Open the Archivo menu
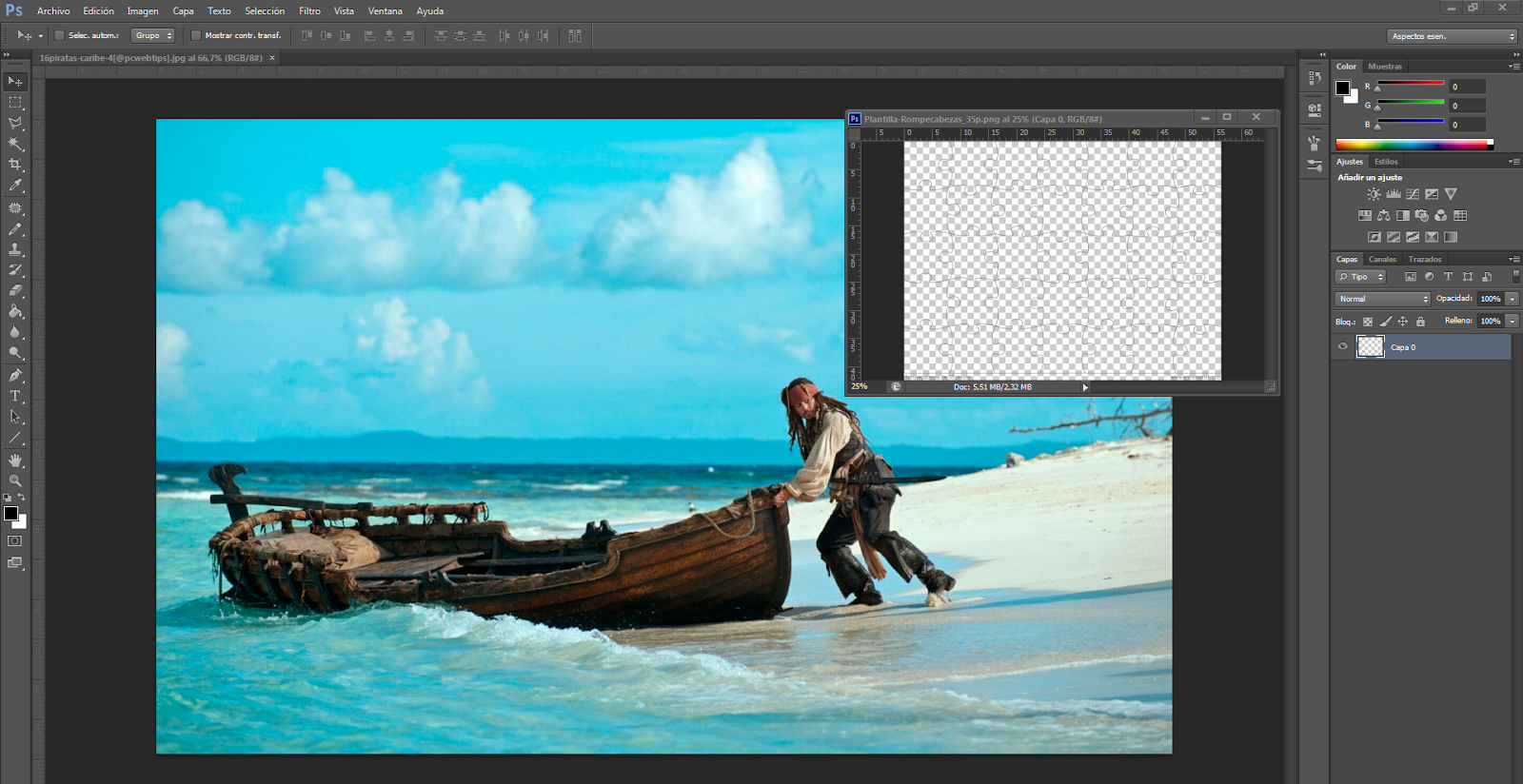The width and height of the screenshot is (1523, 784). (53, 11)
